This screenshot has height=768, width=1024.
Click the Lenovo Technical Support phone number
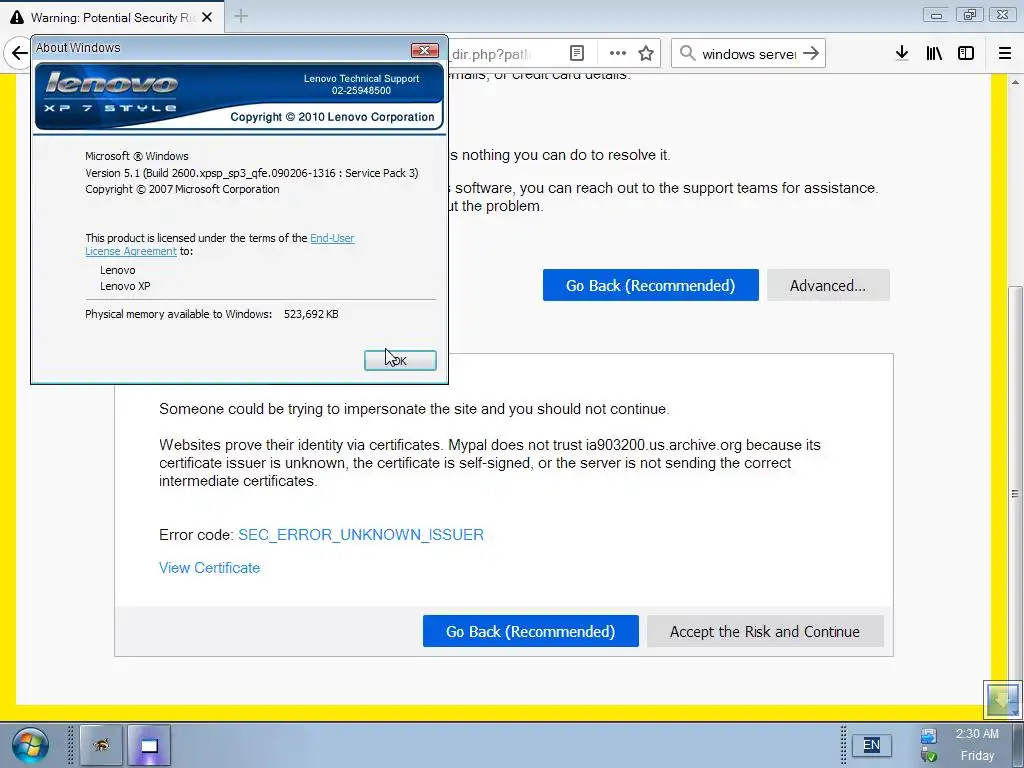pyautogui.click(x=361, y=91)
